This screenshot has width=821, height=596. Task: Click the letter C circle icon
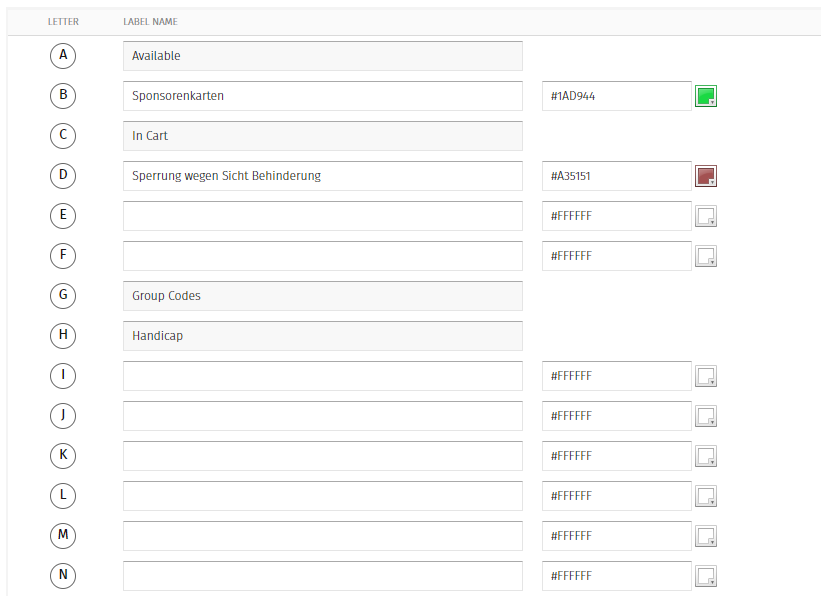63,136
